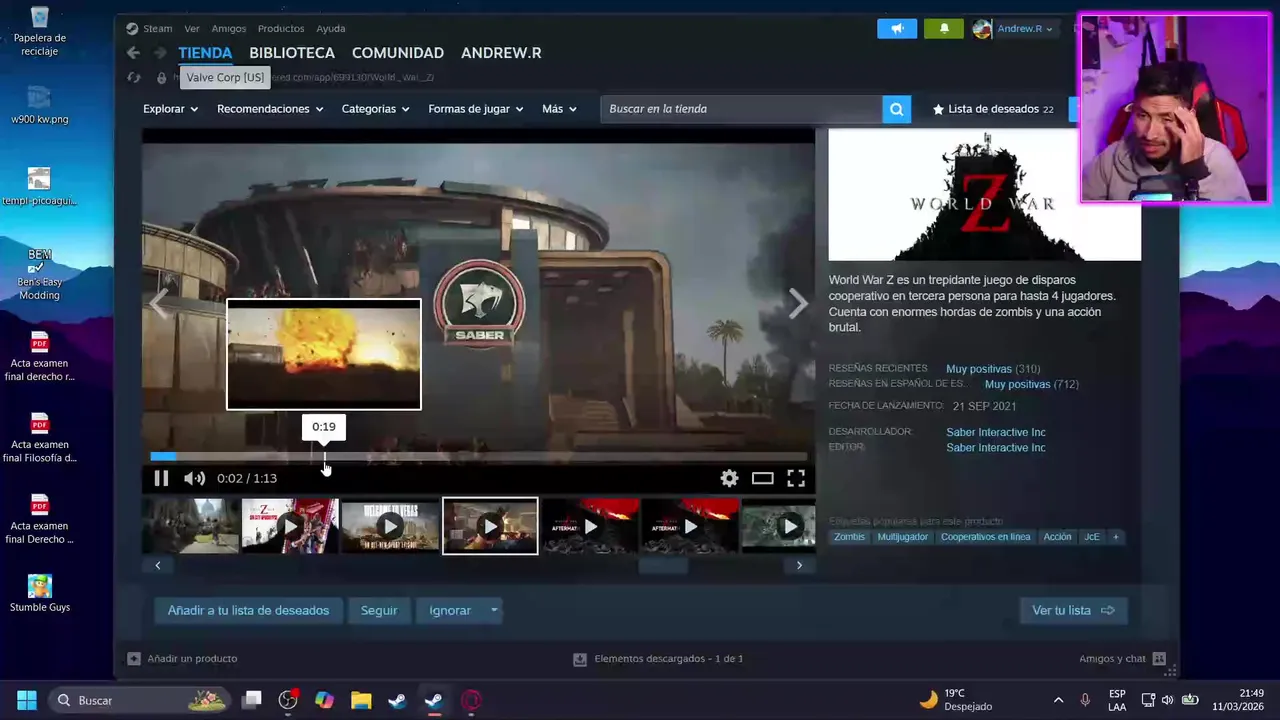The height and width of the screenshot is (720, 1280).
Task: Click the lock icon beside the URL
Action: [161, 77]
